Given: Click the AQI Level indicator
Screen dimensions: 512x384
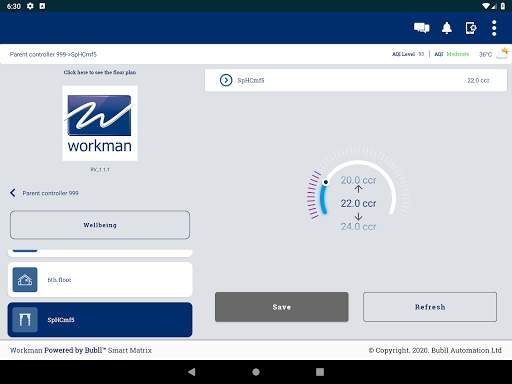Looking at the screenshot, I should pyautogui.click(x=408, y=54).
